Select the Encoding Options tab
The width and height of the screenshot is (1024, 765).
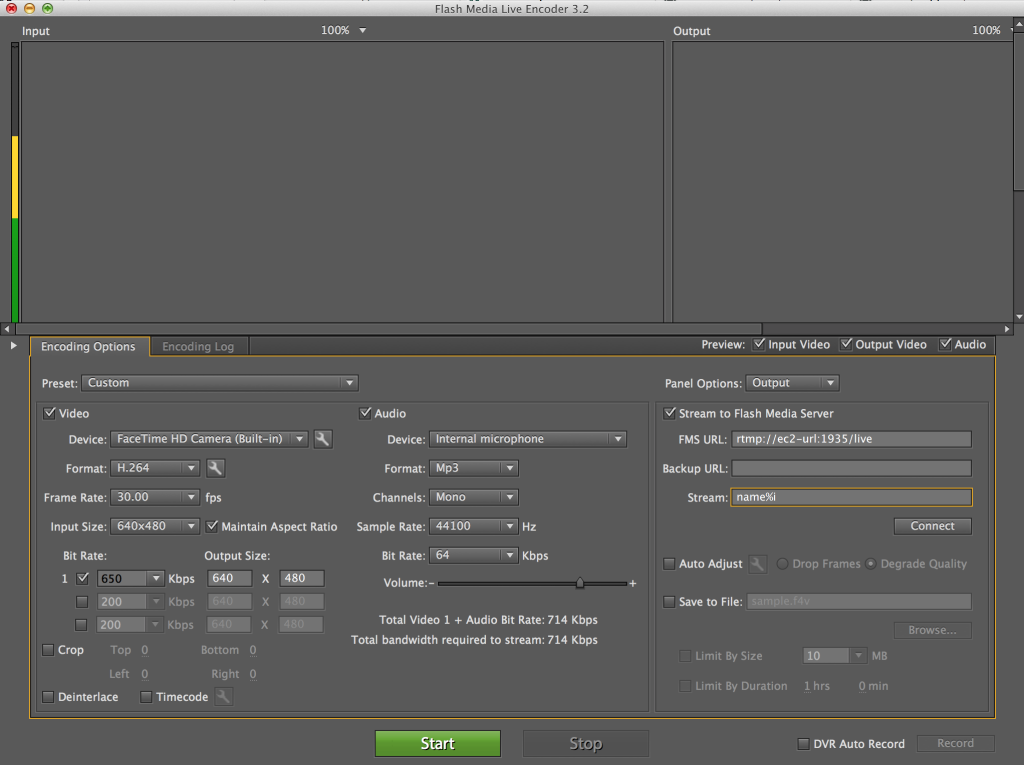click(89, 346)
